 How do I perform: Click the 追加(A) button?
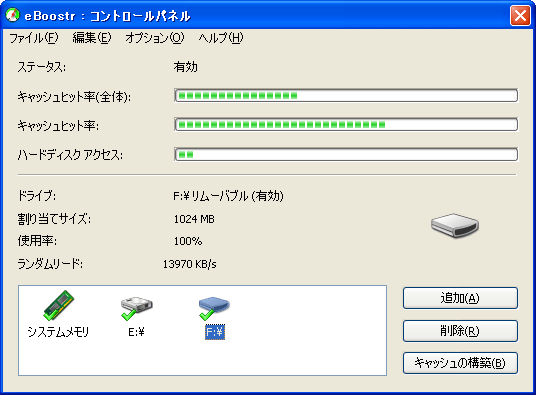(x=460, y=298)
